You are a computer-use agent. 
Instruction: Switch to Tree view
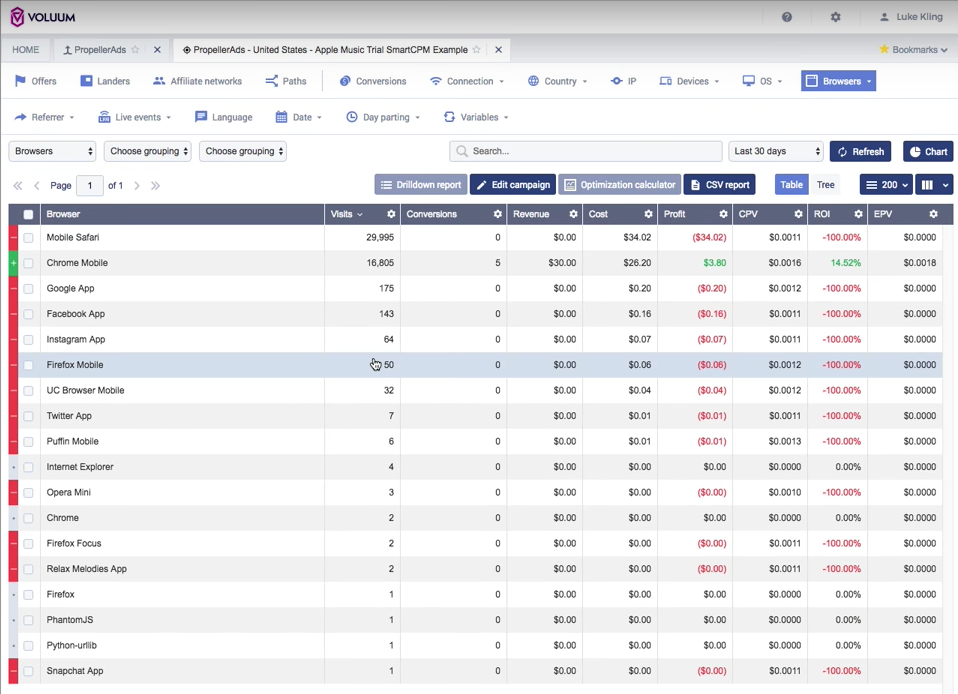coord(825,184)
